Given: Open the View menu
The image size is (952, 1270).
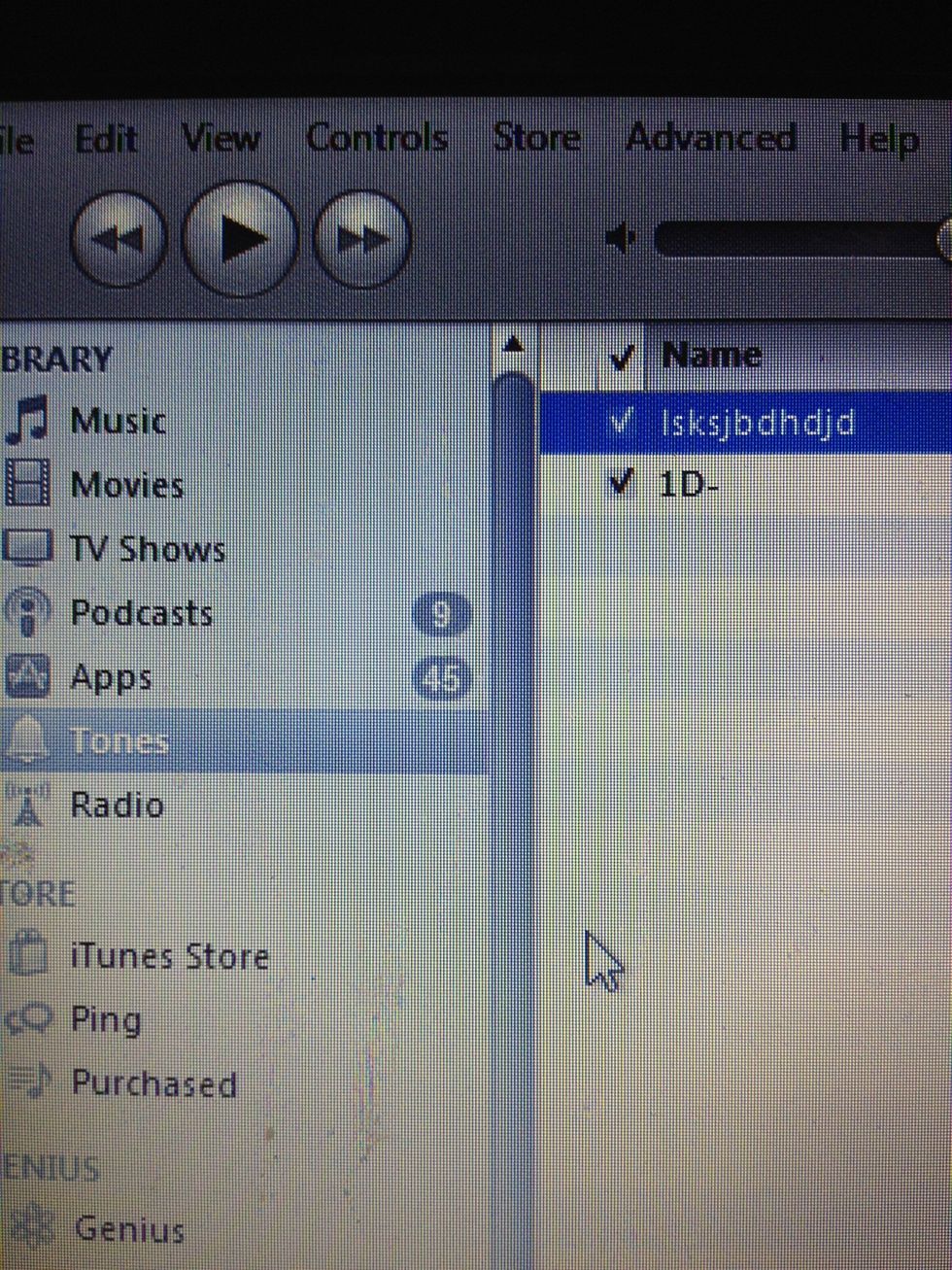Looking at the screenshot, I should [221, 139].
